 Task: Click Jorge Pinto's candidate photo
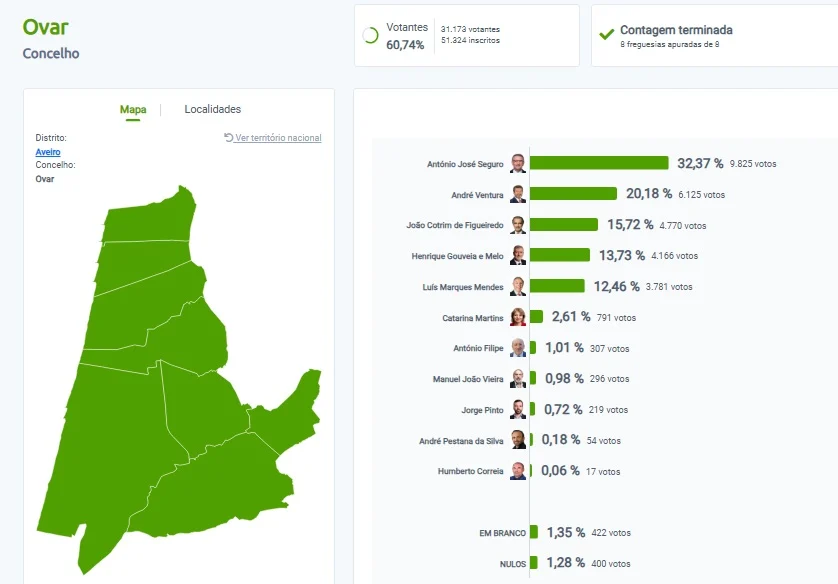(x=518, y=409)
